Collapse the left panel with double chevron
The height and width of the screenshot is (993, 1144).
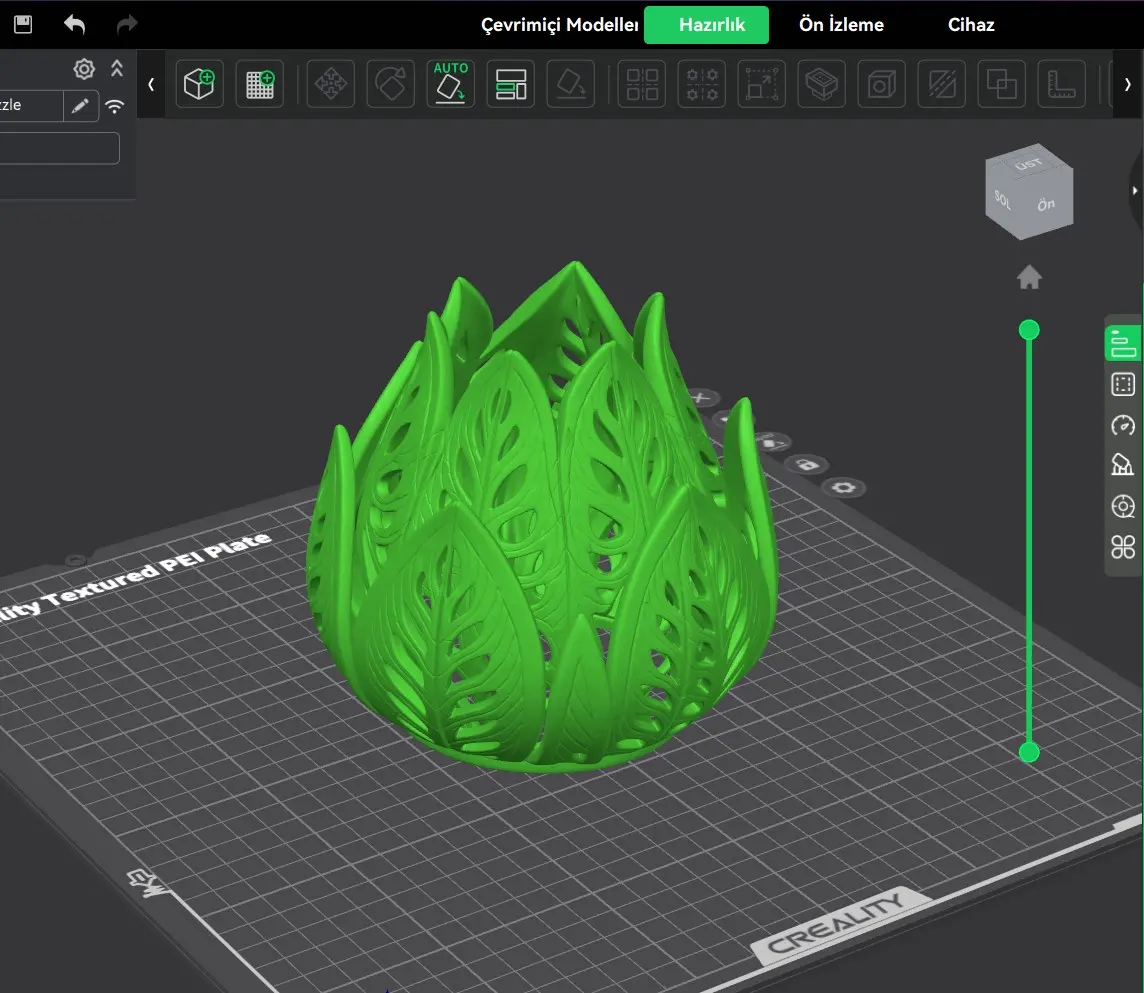point(117,69)
